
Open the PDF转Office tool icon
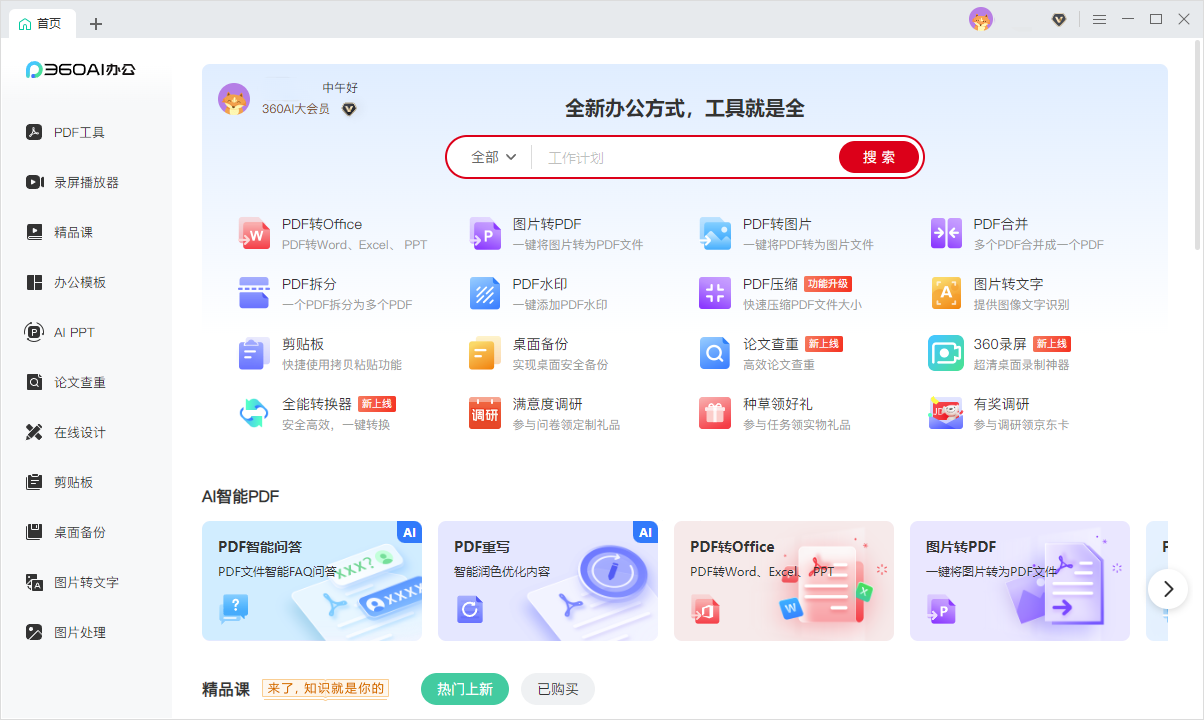(254, 233)
